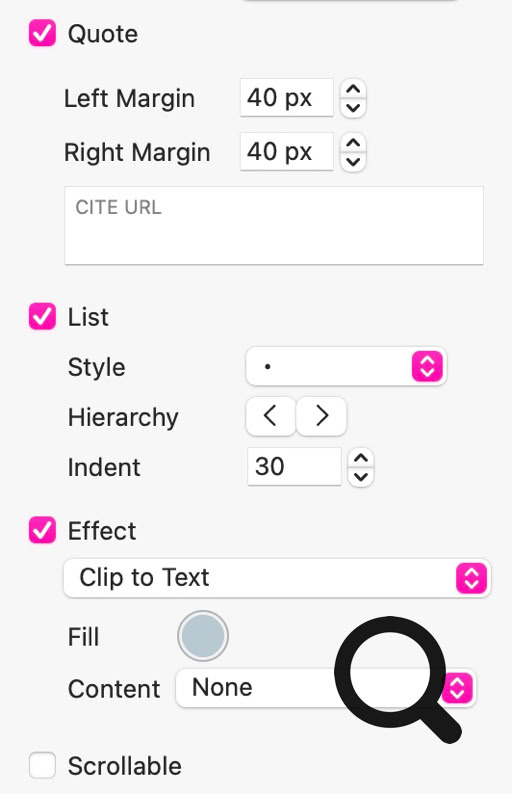The width and height of the screenshot is (512, 794).
Task: Open the Clip to Text effect dropdown
Action: click(277, 578)
